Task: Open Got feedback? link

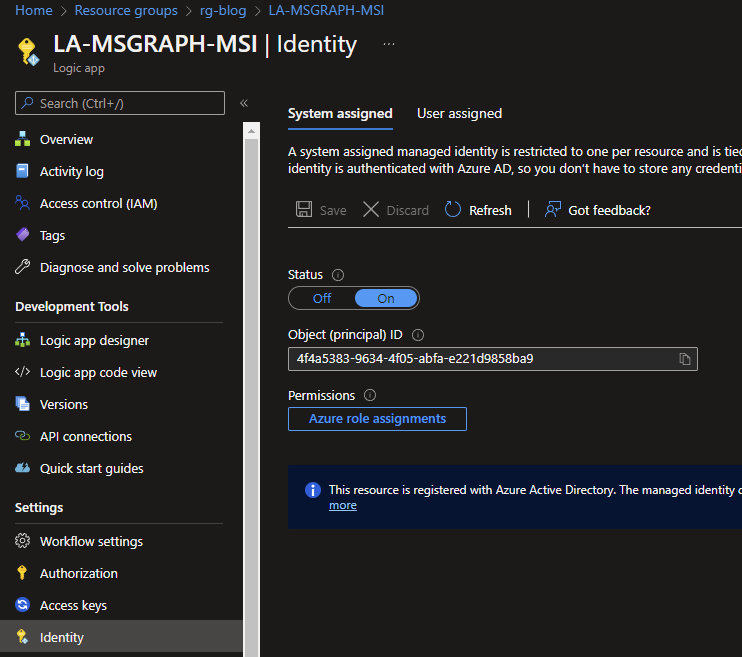Action: tap(597, 210)
